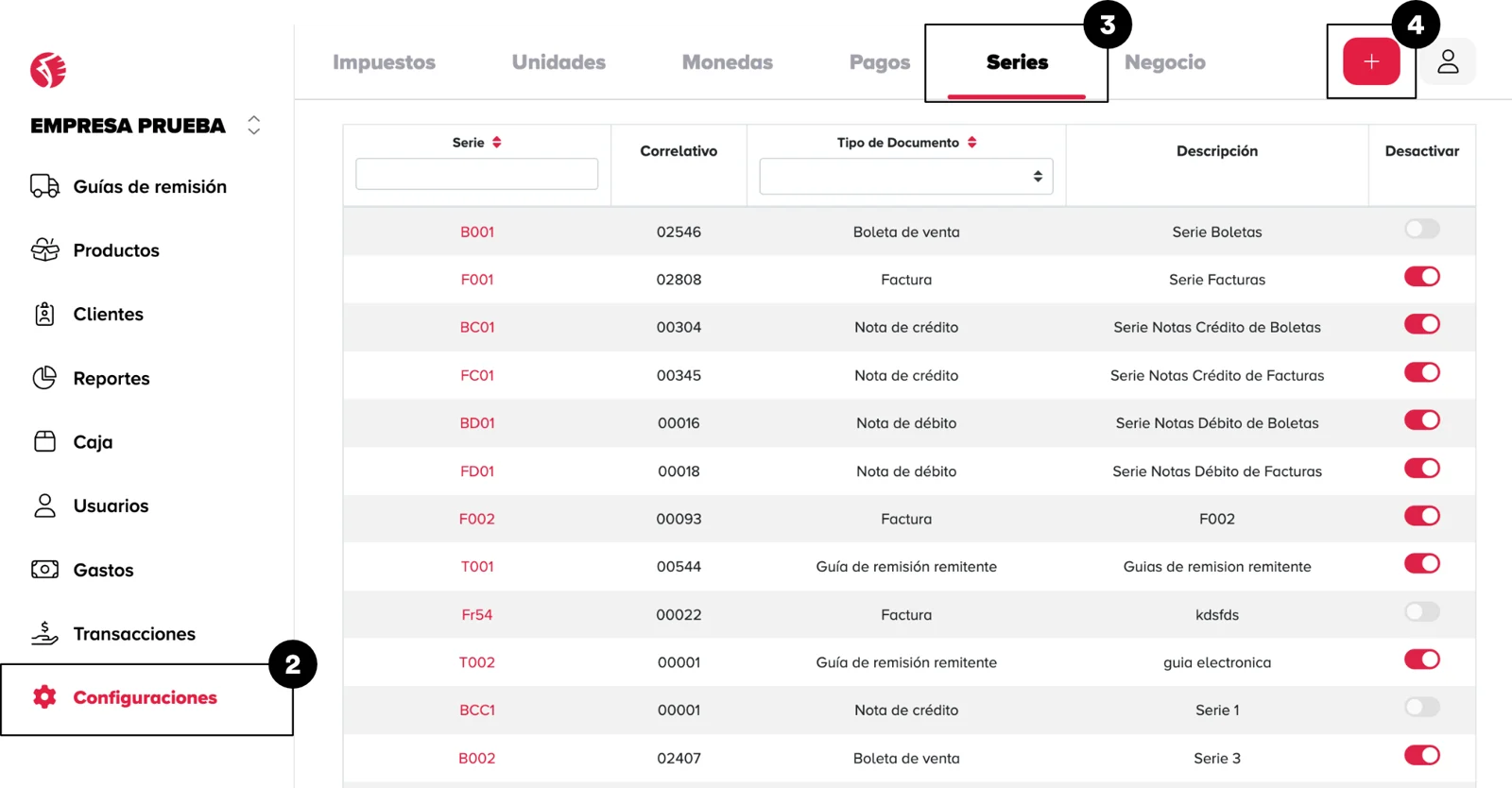Go to the Monedas tab
The height and width of the screenshot is (788, 1512).
coord(727,62)
